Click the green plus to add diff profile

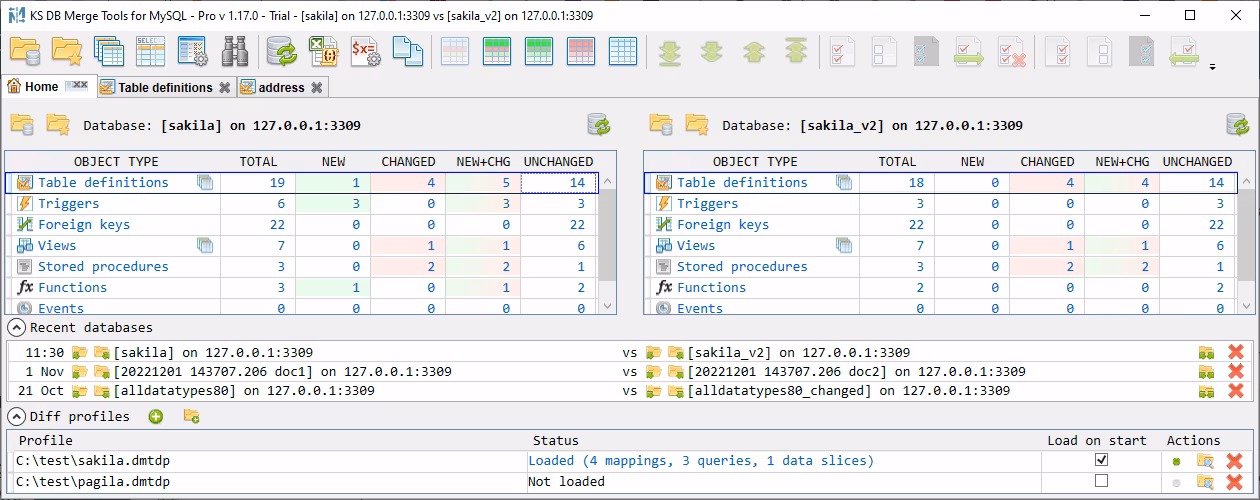click(156, 416)
